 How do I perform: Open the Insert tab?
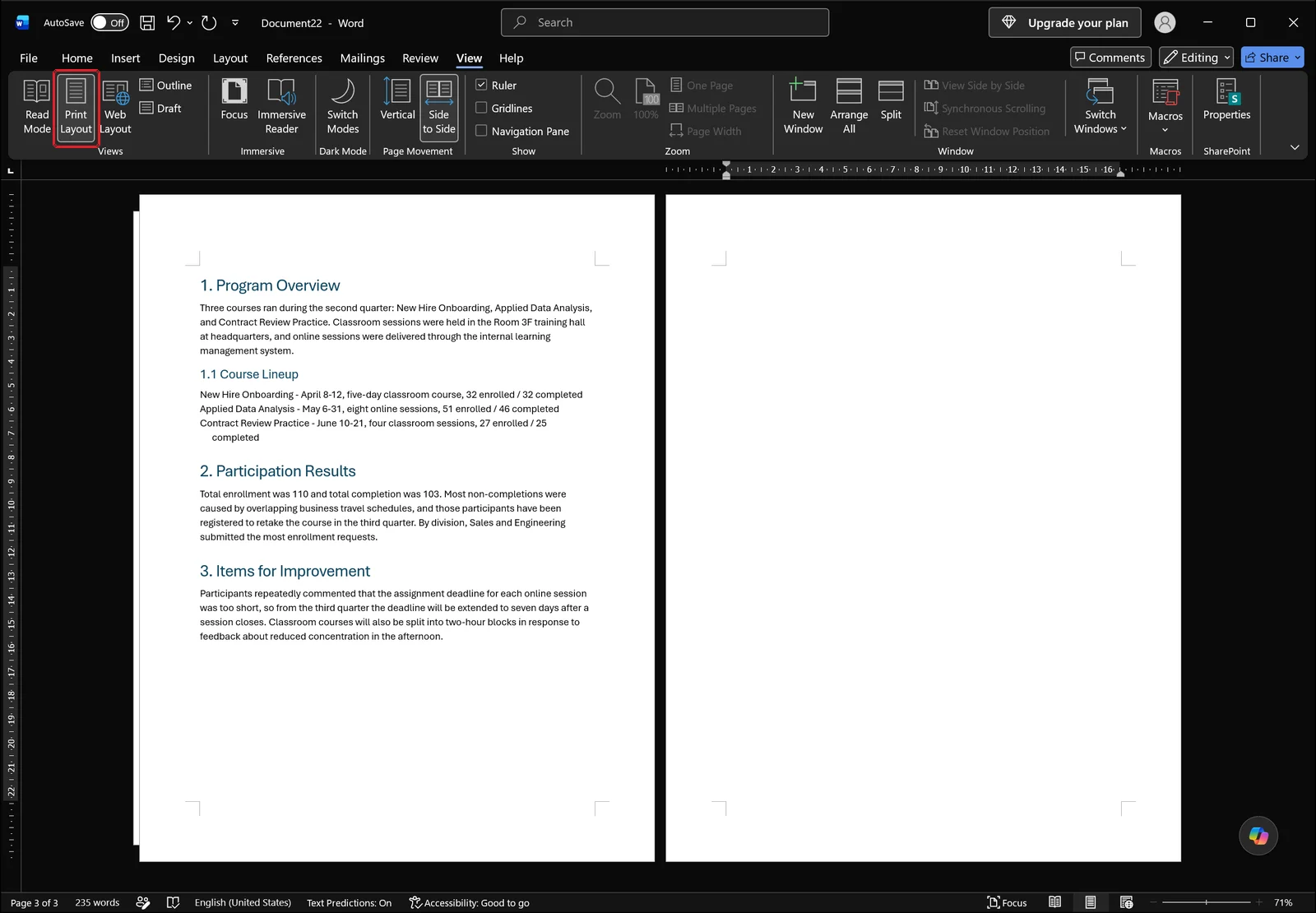coord(126,58)
